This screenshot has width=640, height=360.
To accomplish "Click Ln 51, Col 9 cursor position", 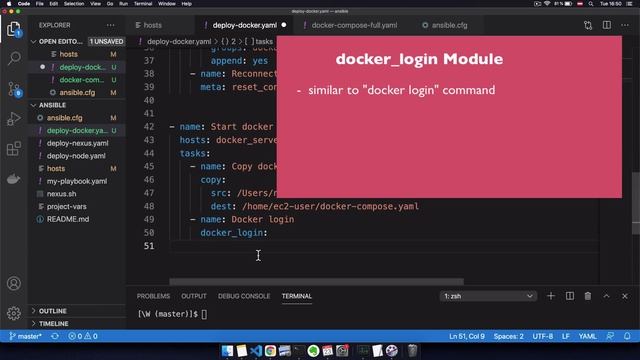I will (467, 336).
